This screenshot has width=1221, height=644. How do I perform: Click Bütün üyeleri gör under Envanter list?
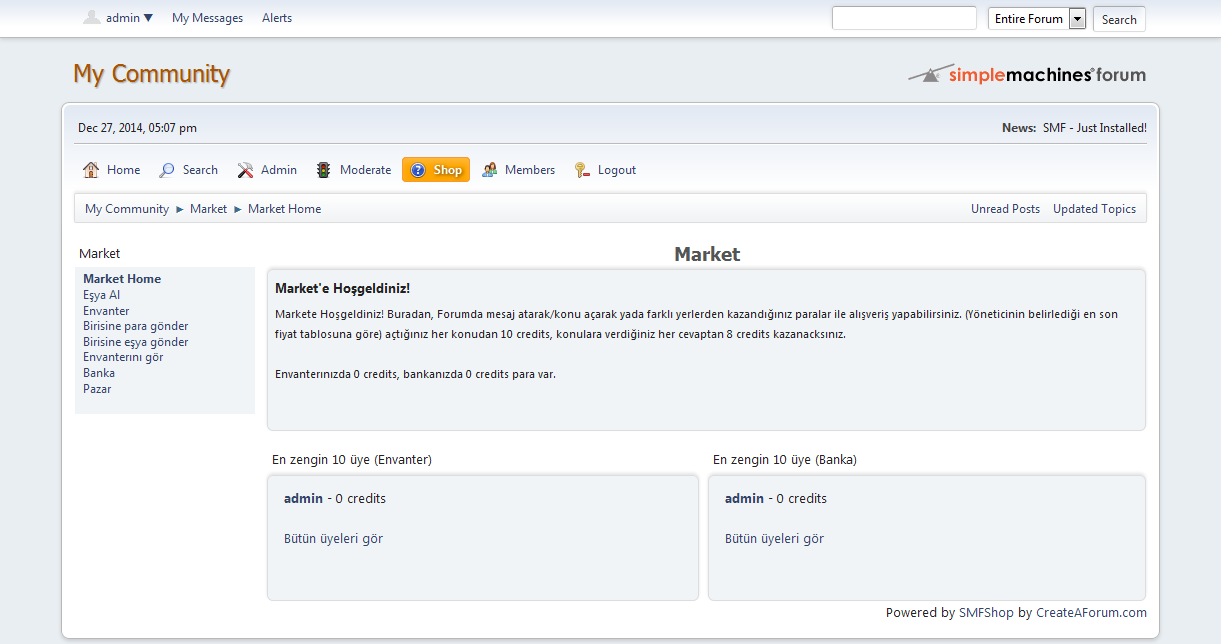coord(333,539)
